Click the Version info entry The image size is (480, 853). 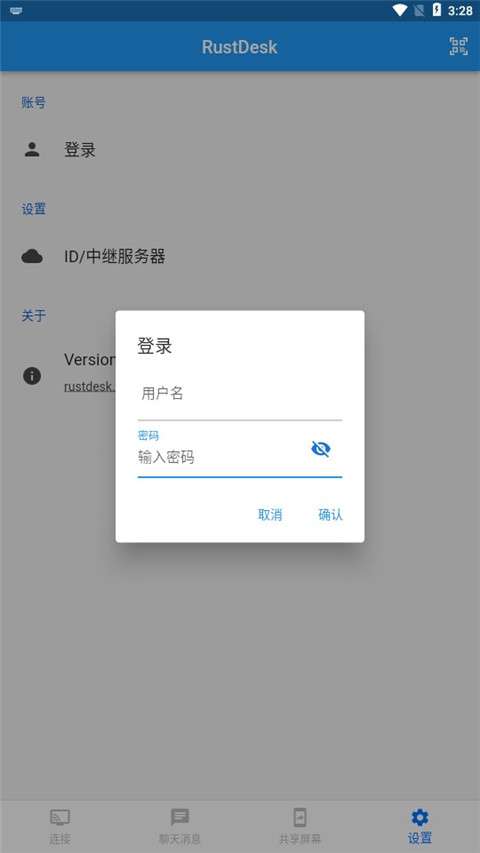coord(90,360)
